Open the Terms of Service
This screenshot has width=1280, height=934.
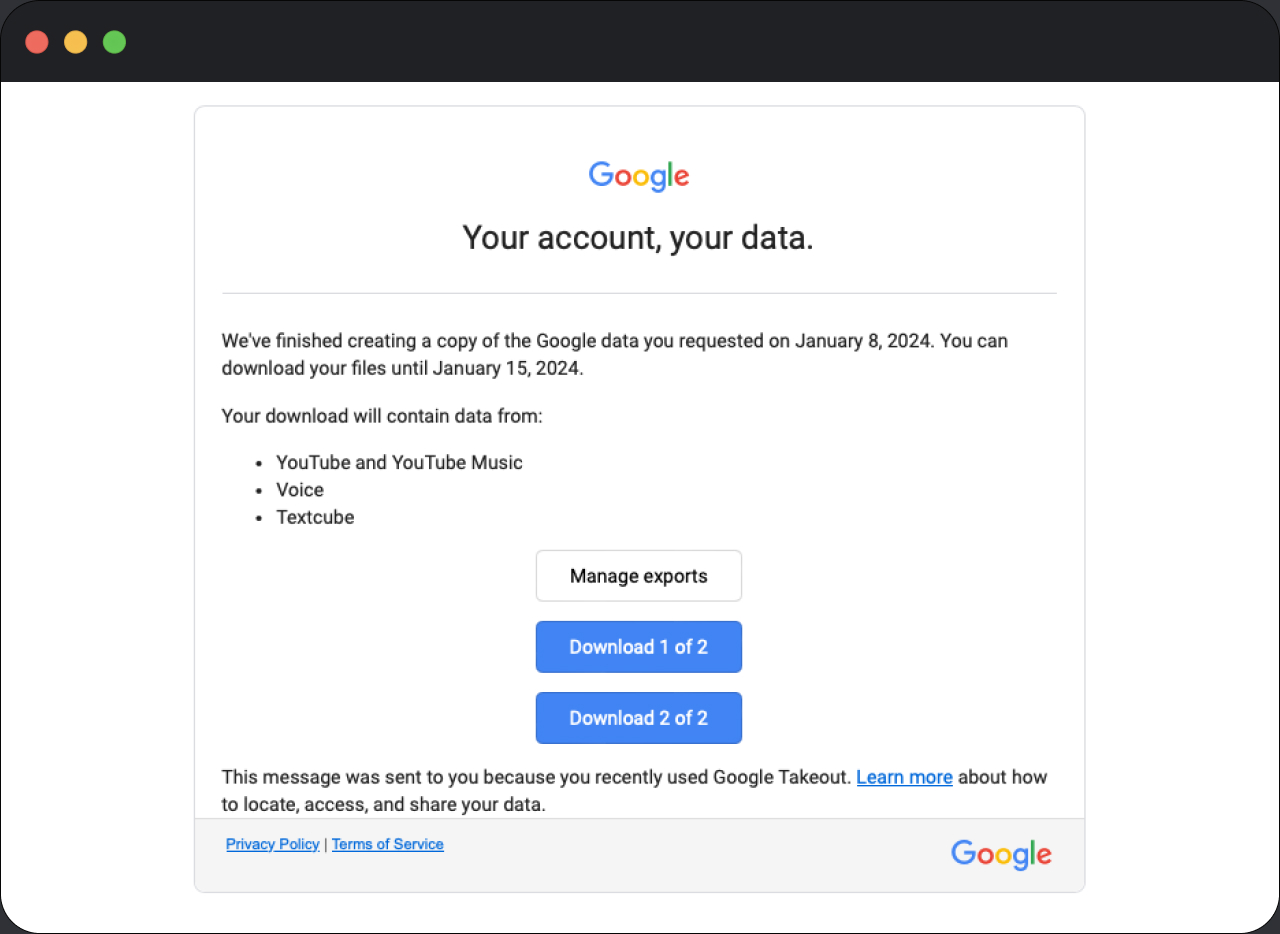(x=387, y=844)
